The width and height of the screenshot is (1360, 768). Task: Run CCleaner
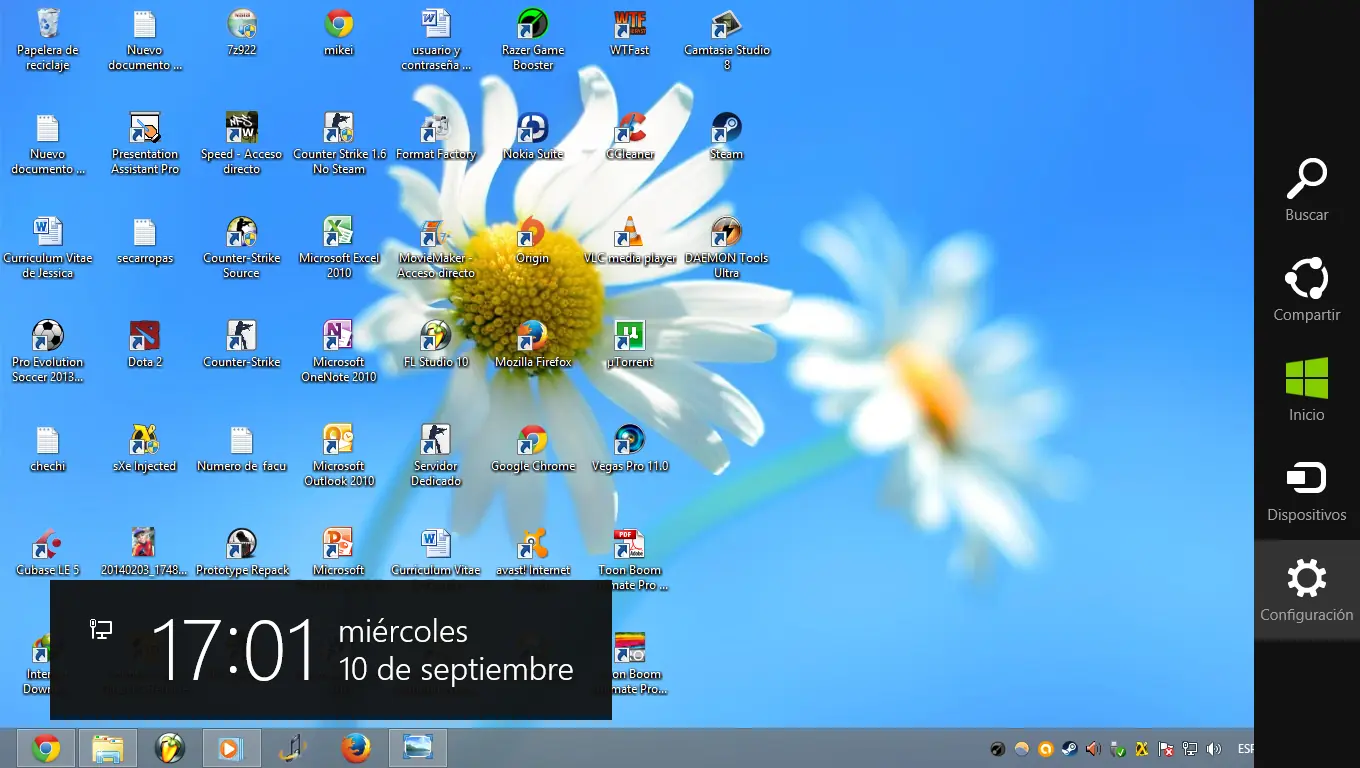[628, 129]
